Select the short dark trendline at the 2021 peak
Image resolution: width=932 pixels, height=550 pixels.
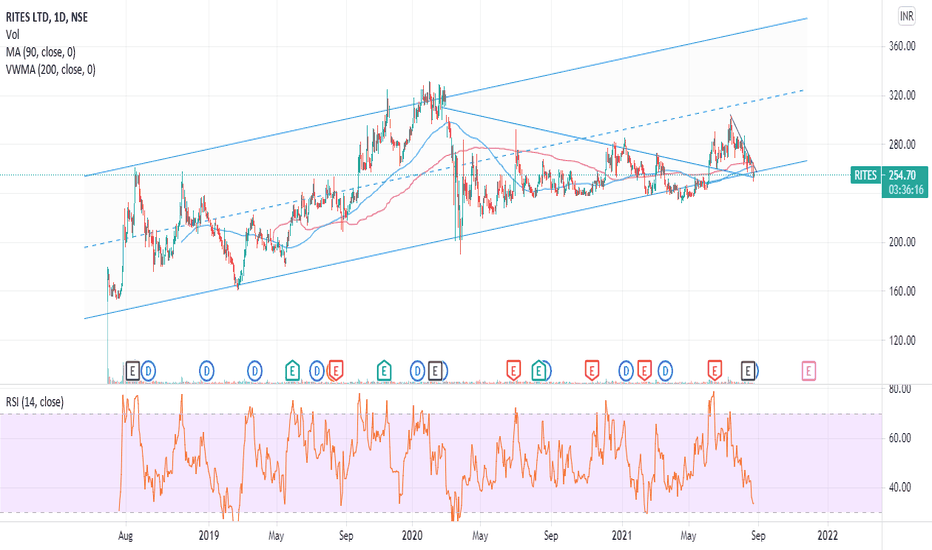743,143
